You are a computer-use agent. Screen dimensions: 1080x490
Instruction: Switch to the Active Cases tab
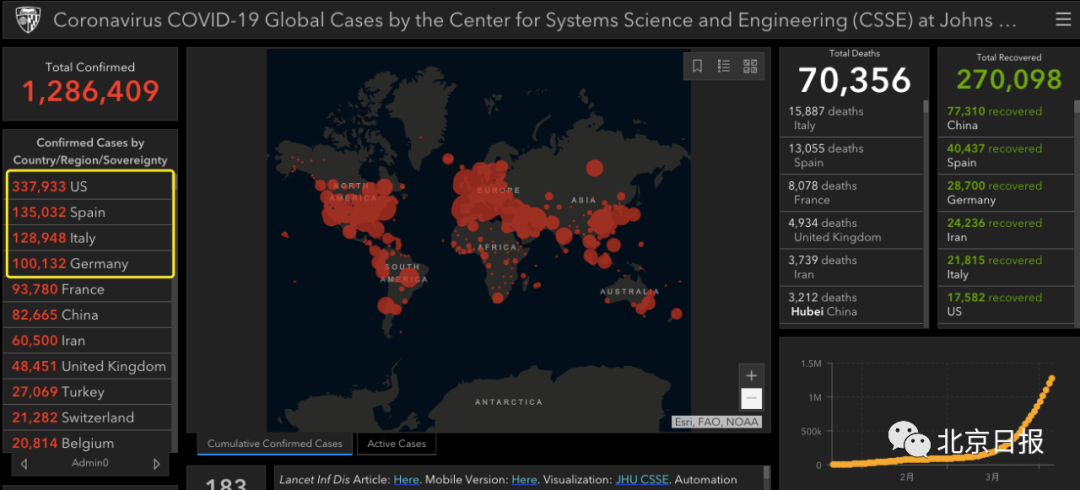[397, 444]
